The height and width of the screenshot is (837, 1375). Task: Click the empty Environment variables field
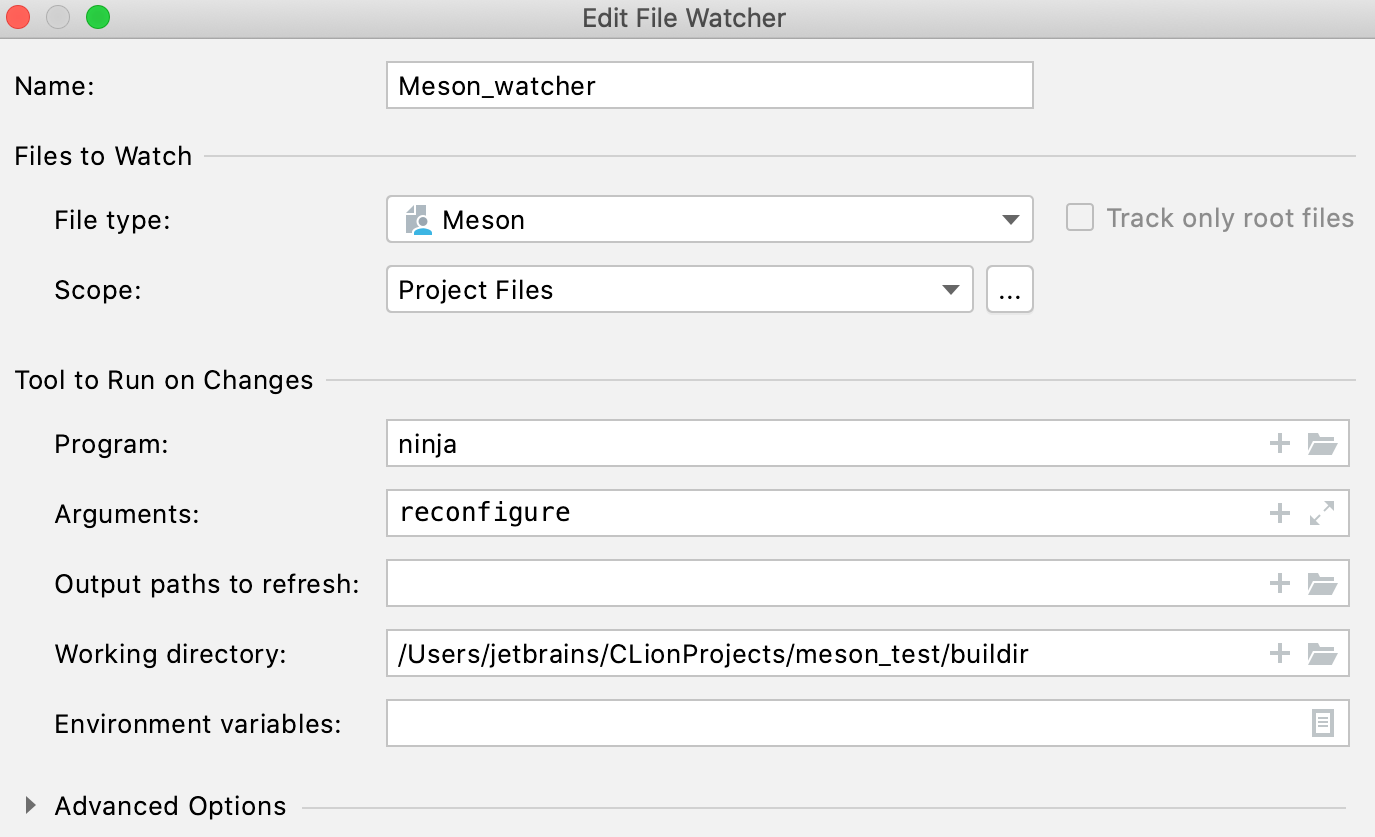[800, 723]
